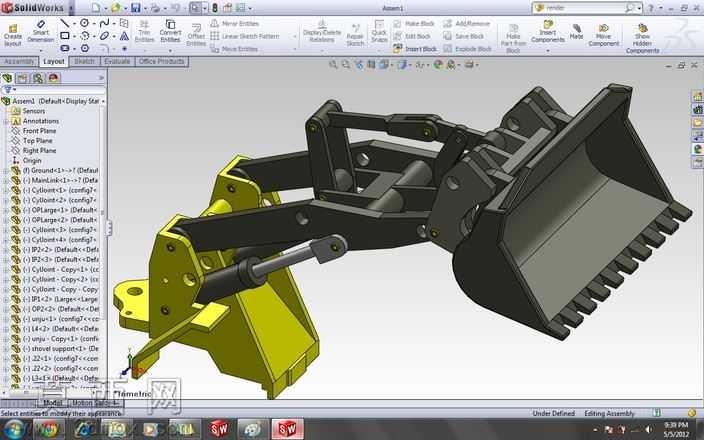This screenshot has height=440, width=704.
Task: Click the taskbar clock showing 9:39 PM
Action: 676,429
